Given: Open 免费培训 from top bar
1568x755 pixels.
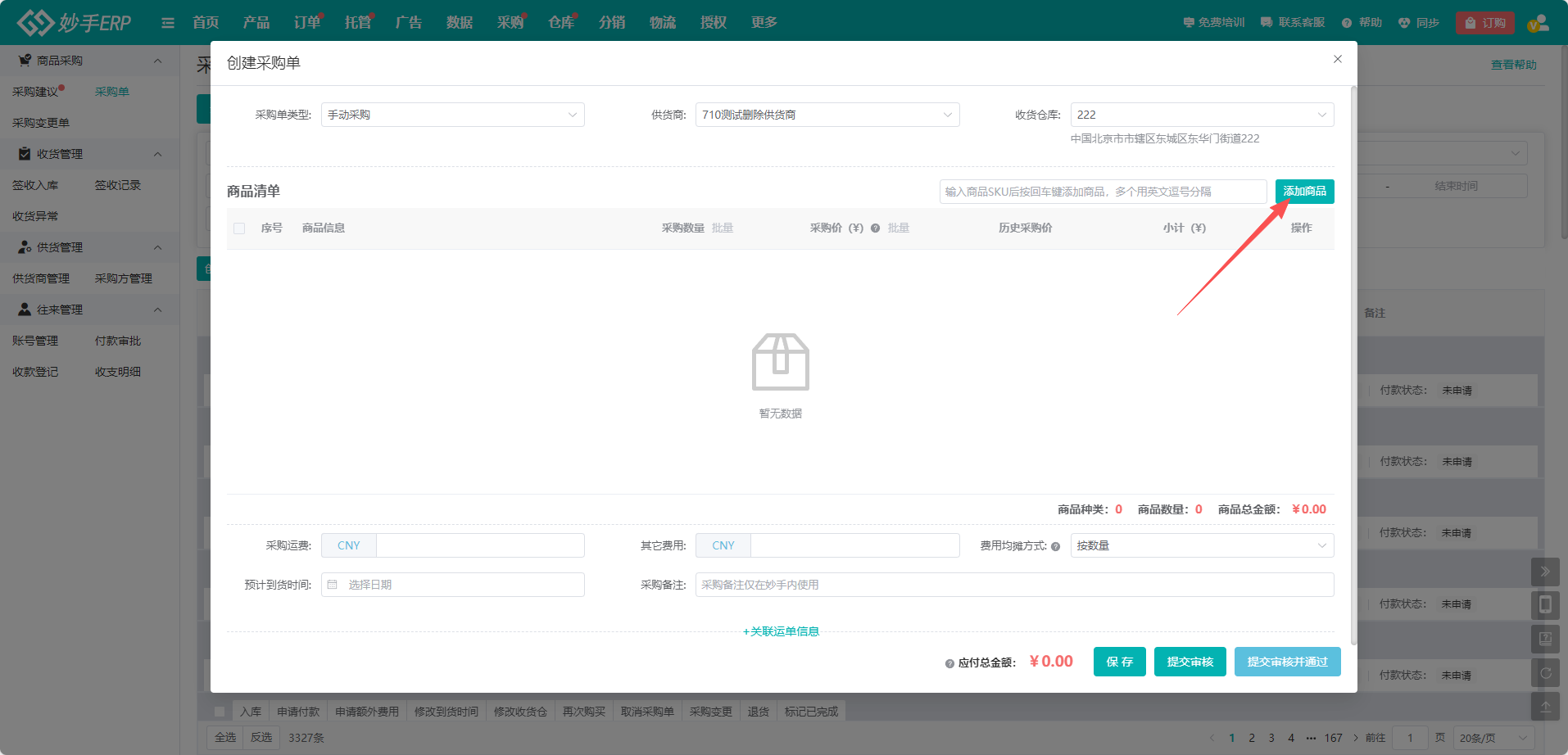Looking at the screenshot, I should click(x=1213, y=23).
